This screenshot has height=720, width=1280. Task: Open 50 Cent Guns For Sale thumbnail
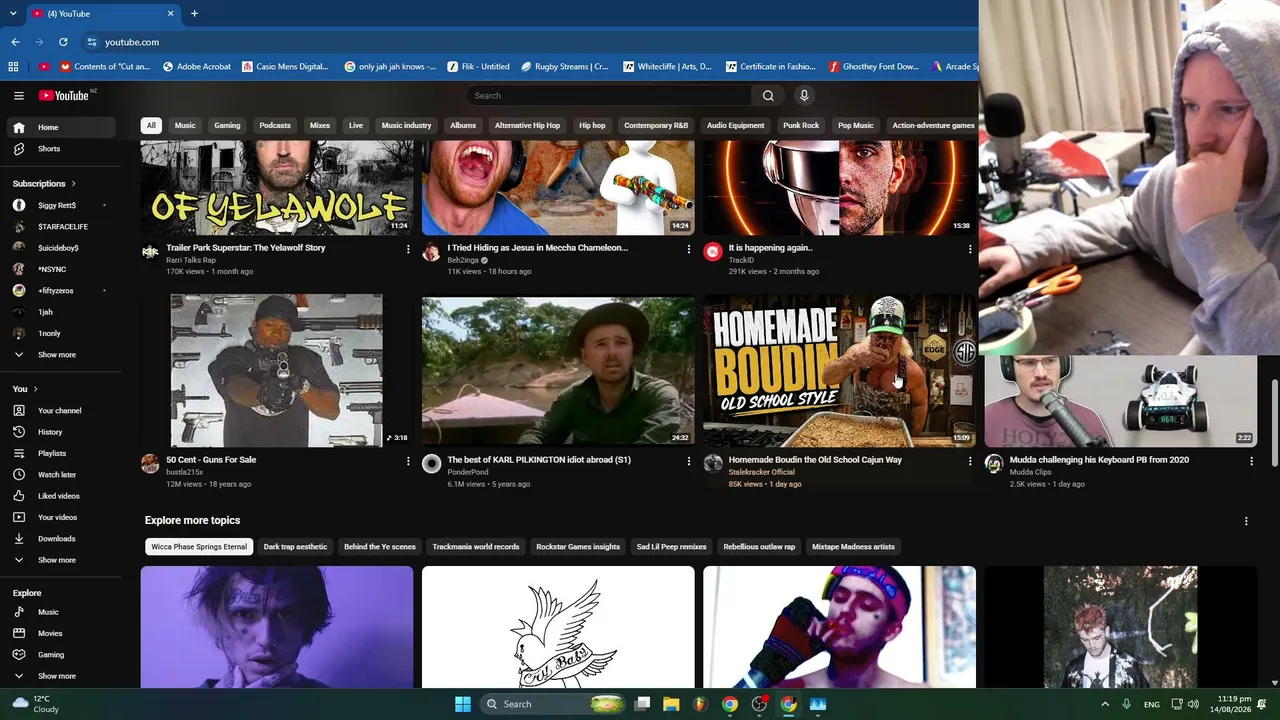[x=277, y=370]
